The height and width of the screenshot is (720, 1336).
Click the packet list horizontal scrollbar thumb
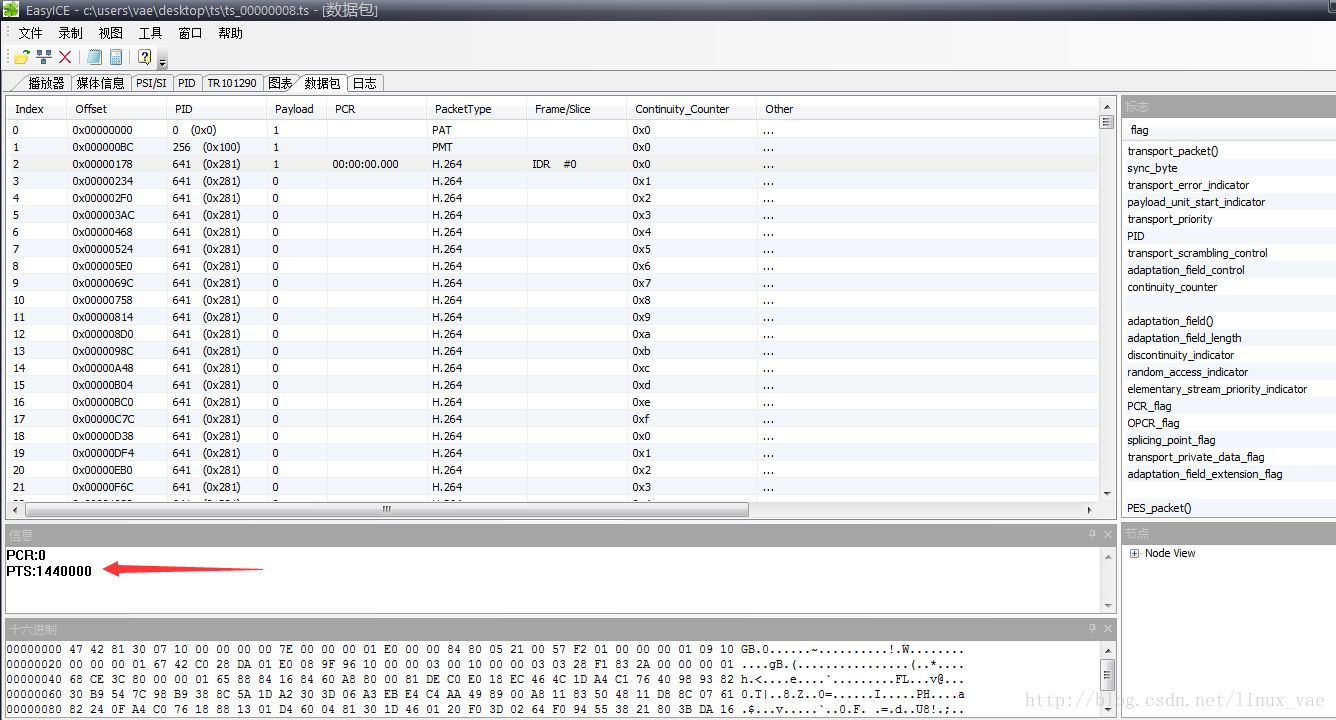[x=387, y=509]
